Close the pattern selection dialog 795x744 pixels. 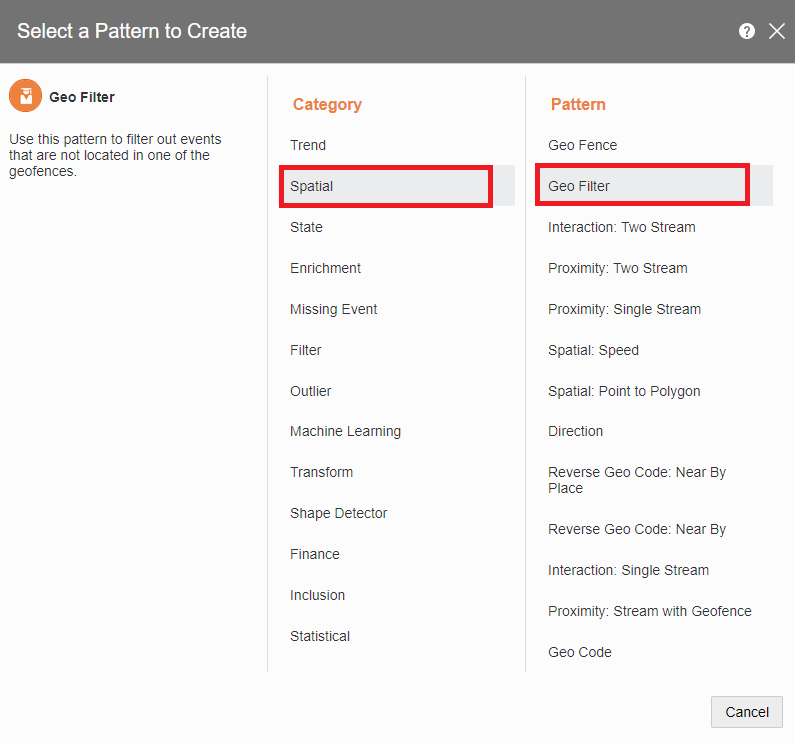[x=776, y=31]
